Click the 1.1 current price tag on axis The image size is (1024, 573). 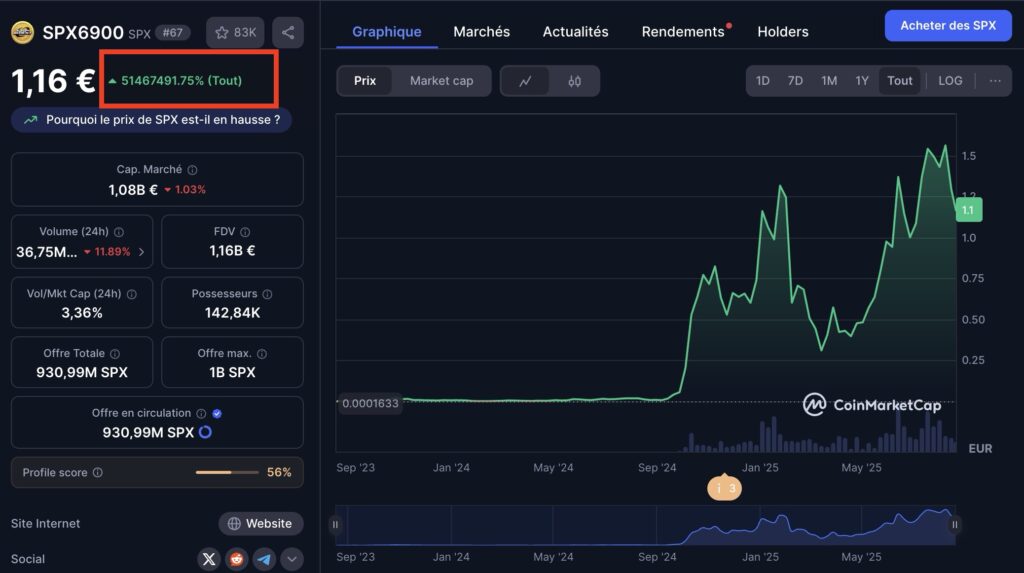tap(968, 210)
